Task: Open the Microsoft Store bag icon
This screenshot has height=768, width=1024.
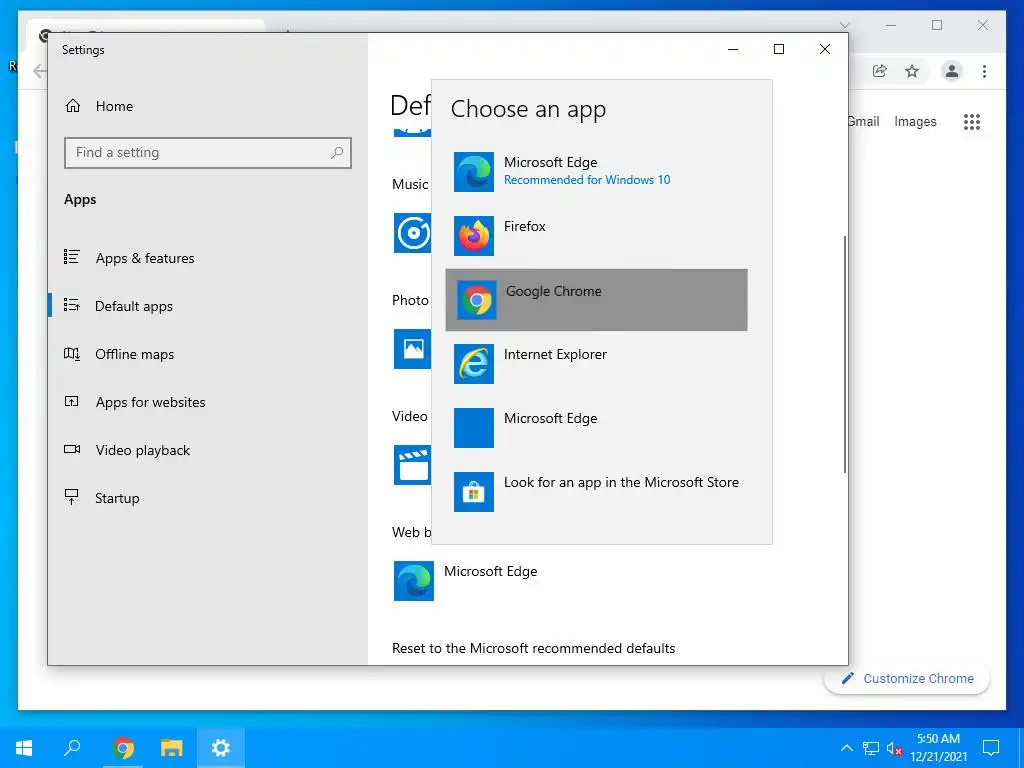Action: click(473, 492)
